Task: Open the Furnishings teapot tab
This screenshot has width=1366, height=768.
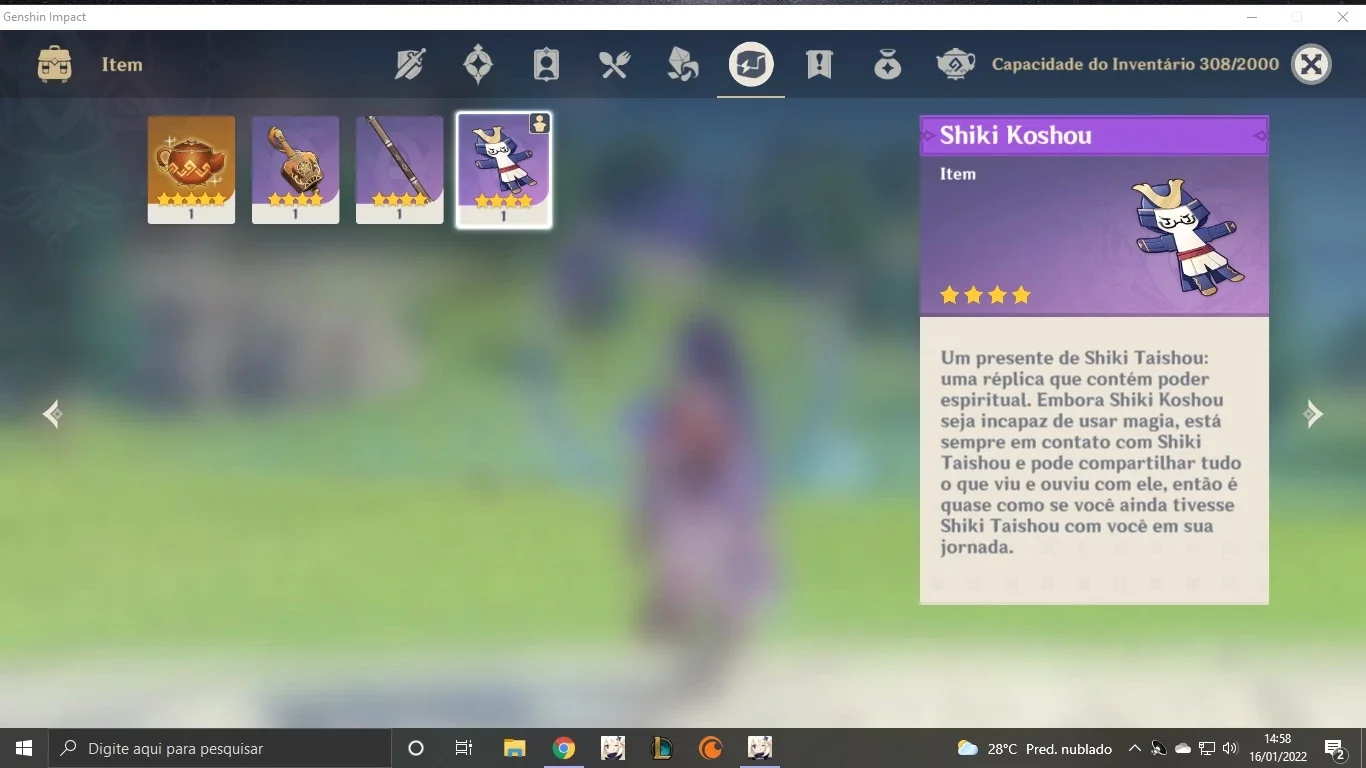Action: point(956,65)
